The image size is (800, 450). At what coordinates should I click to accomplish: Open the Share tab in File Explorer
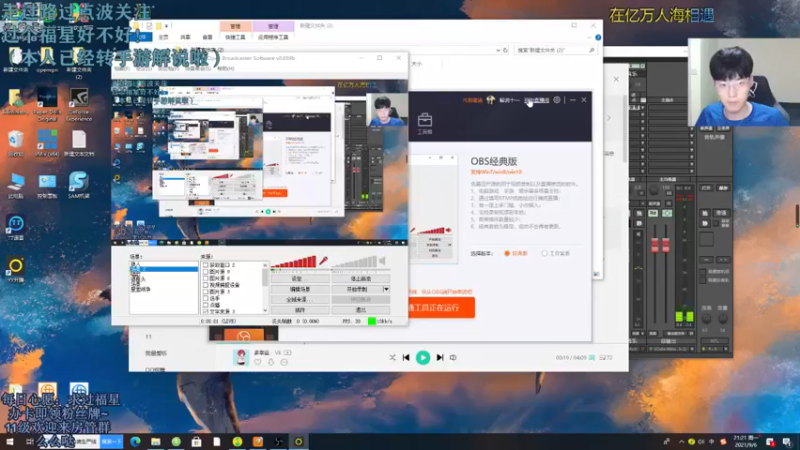[185, 37]
